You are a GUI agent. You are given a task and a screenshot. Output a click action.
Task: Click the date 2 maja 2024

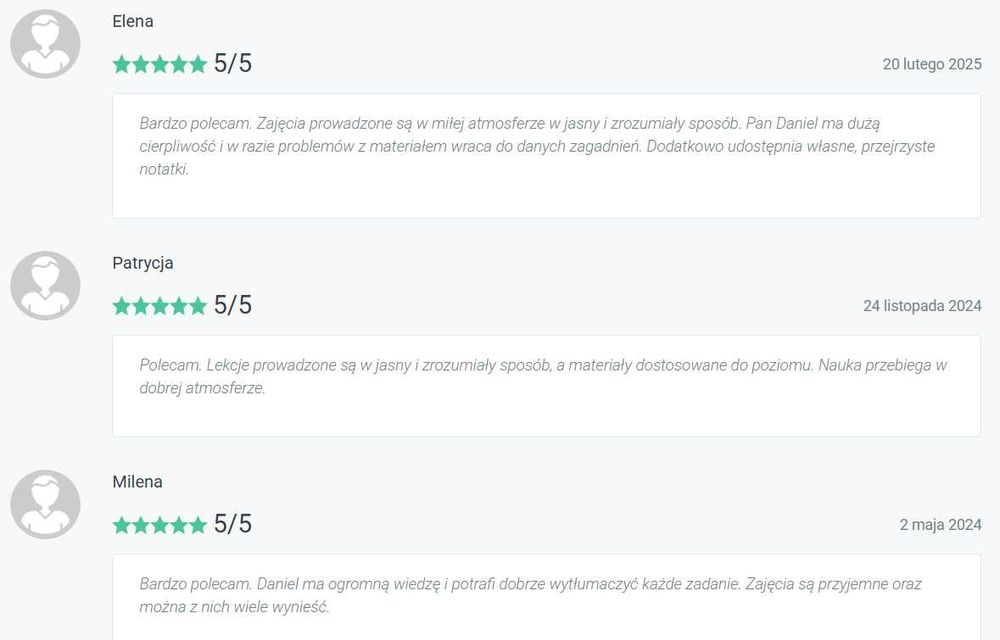940,525
